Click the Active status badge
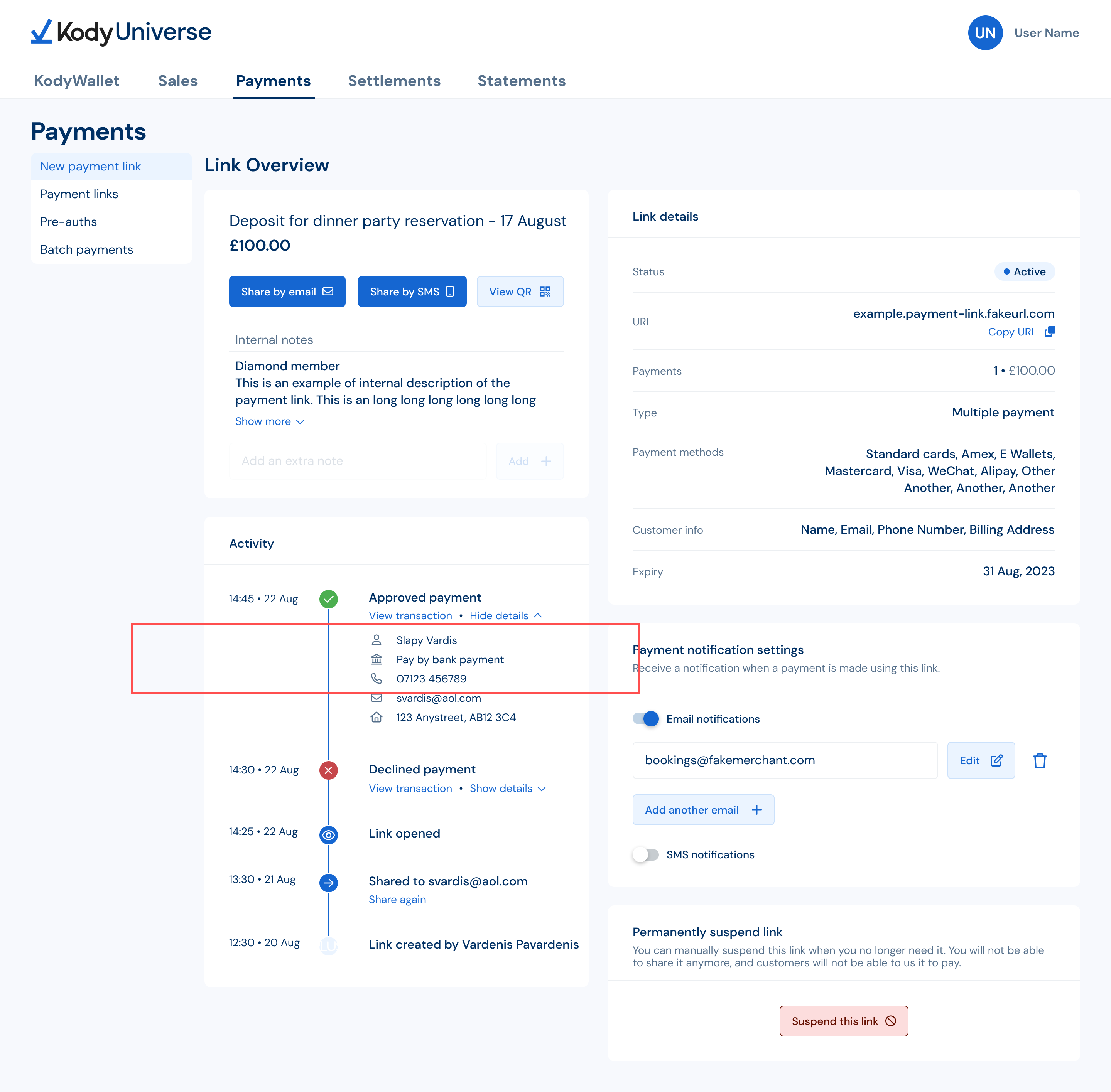Image resolution: width=1111 pixels, height=1092 pixels. [1024, 271]
